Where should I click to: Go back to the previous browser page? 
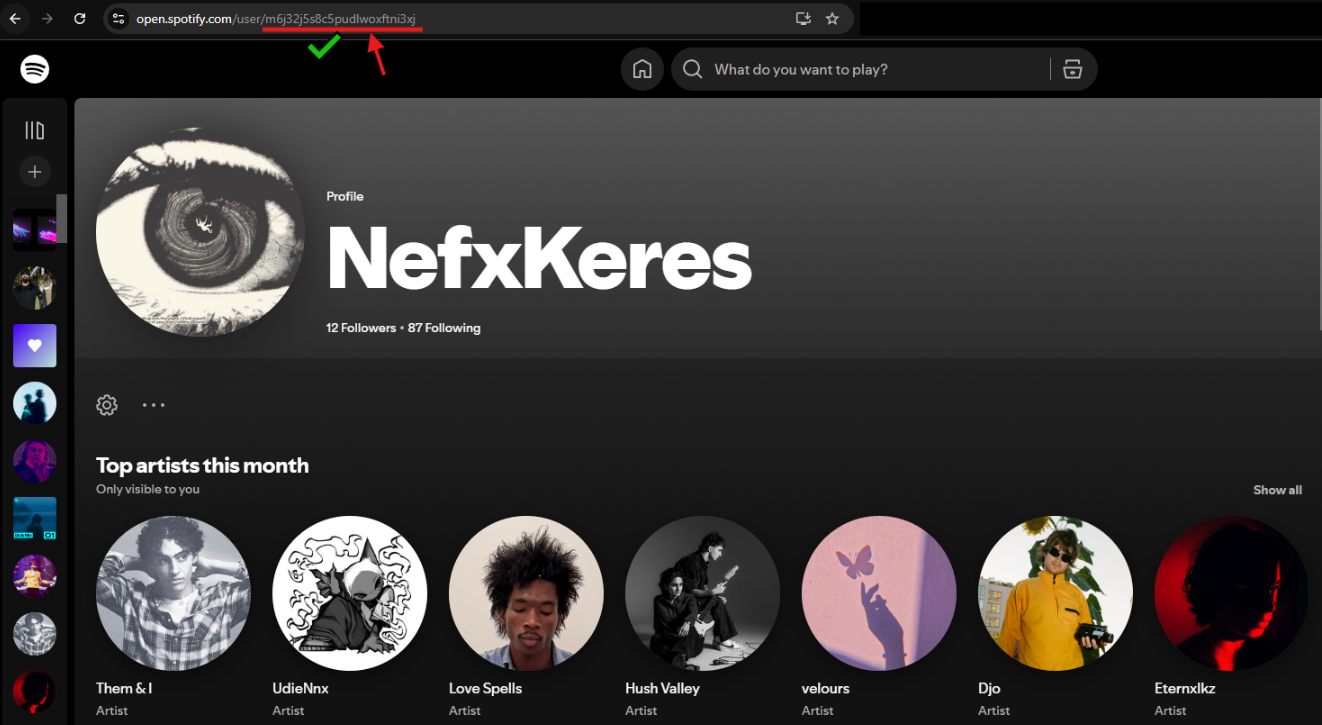tap(15, 18)
